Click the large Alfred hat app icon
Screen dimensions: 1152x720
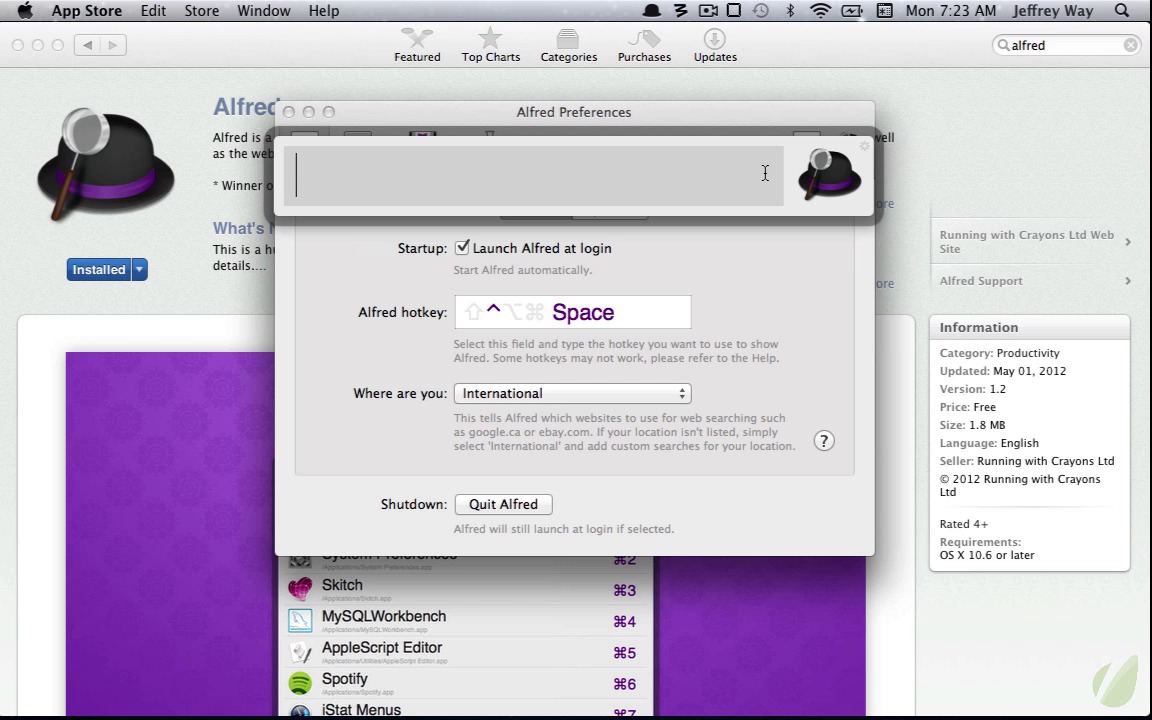105,164
